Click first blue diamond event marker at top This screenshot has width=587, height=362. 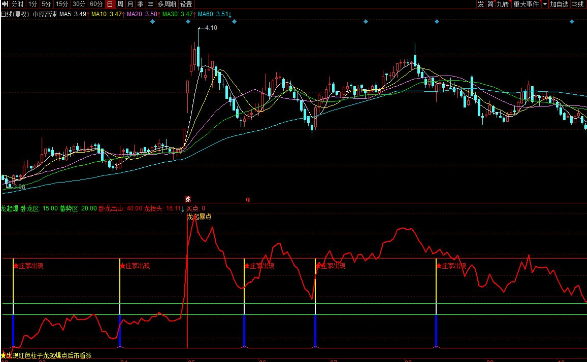[152, 22]
